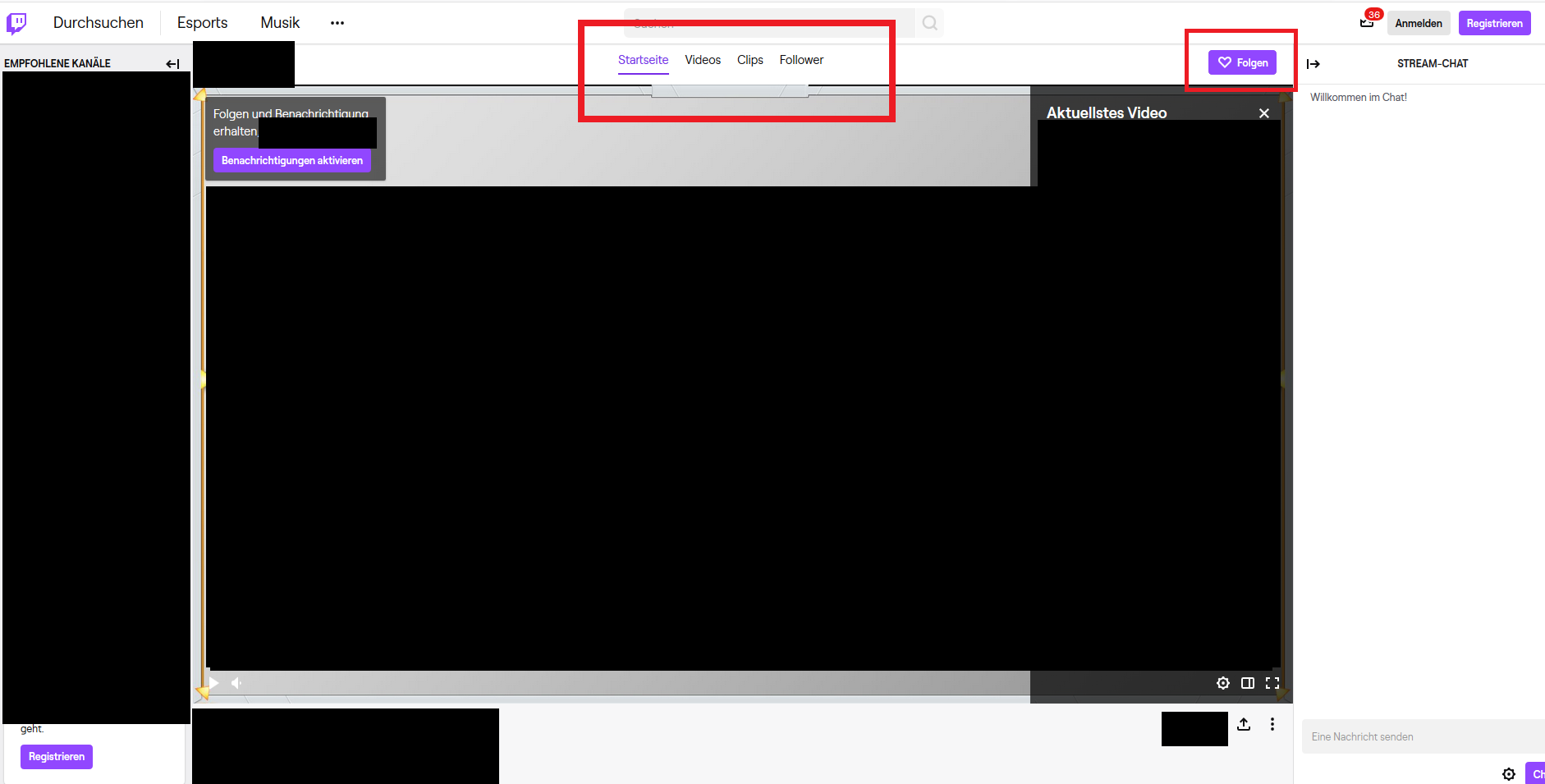
Task: Click the Folgen button
Action: [x=1242, y=62]
